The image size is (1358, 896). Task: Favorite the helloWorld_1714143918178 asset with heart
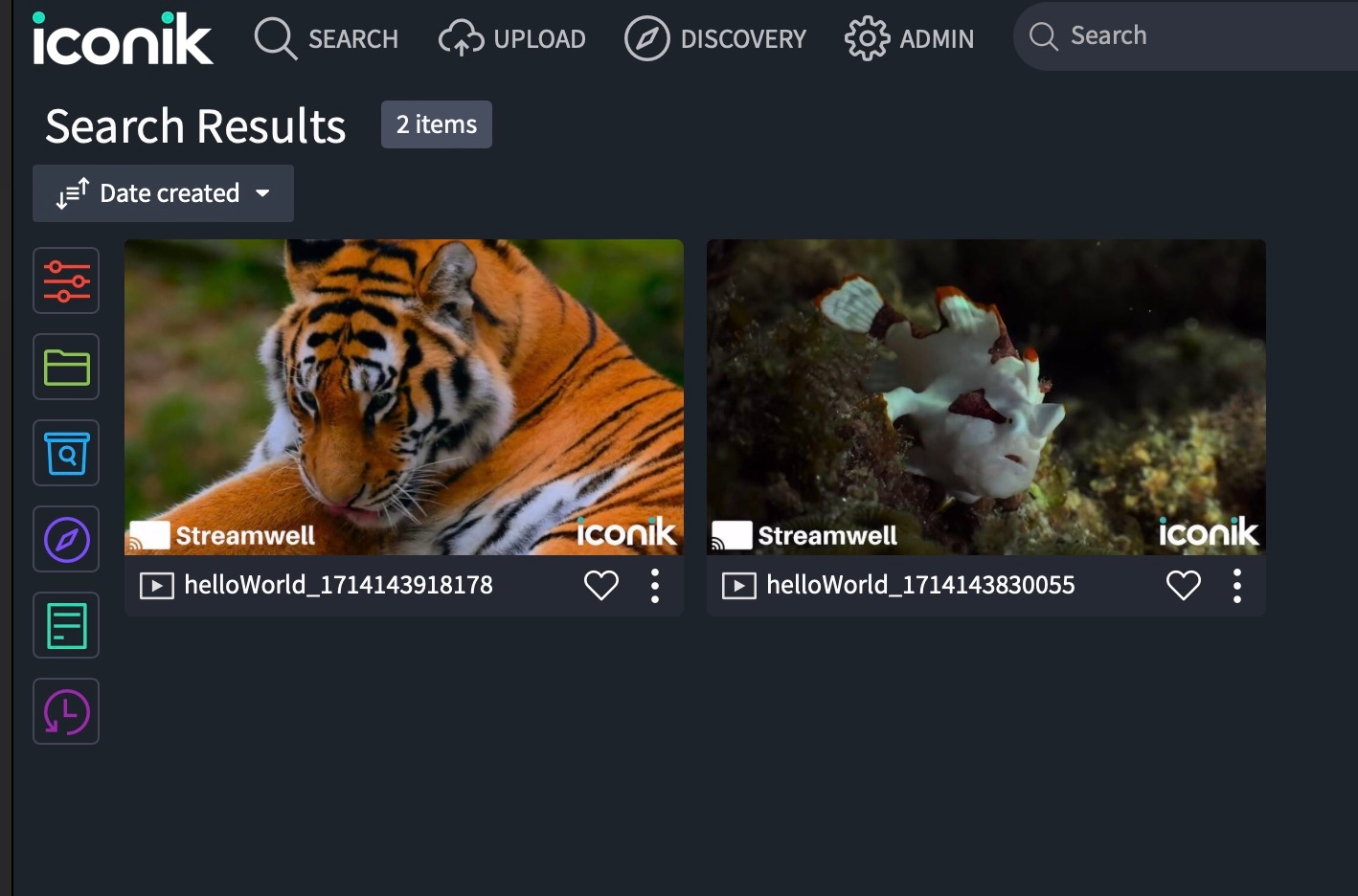[601, 585]
